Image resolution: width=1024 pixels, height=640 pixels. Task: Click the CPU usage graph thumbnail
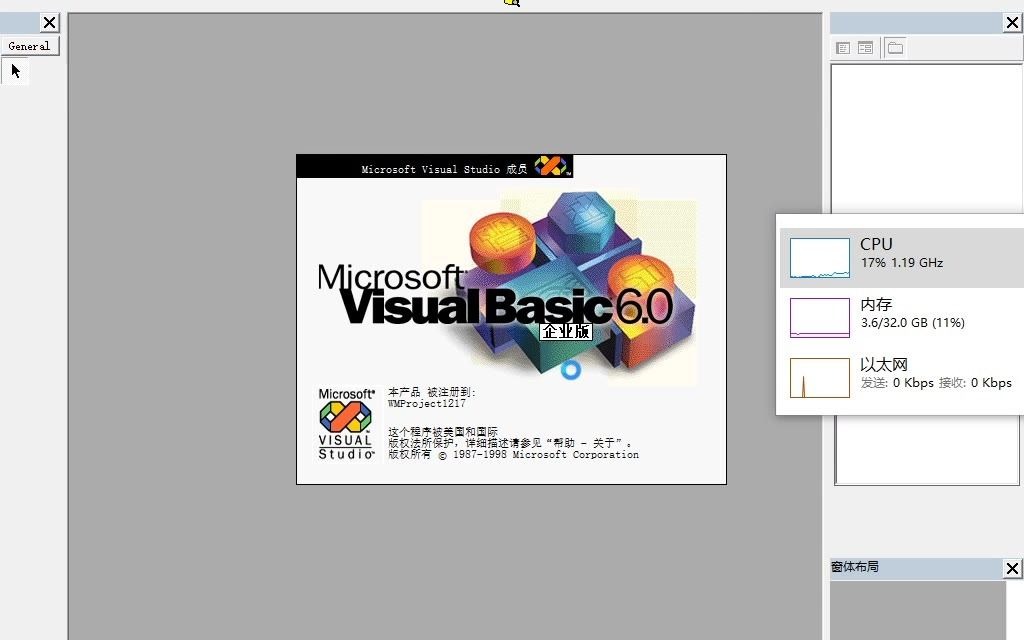tap(819, 258)
